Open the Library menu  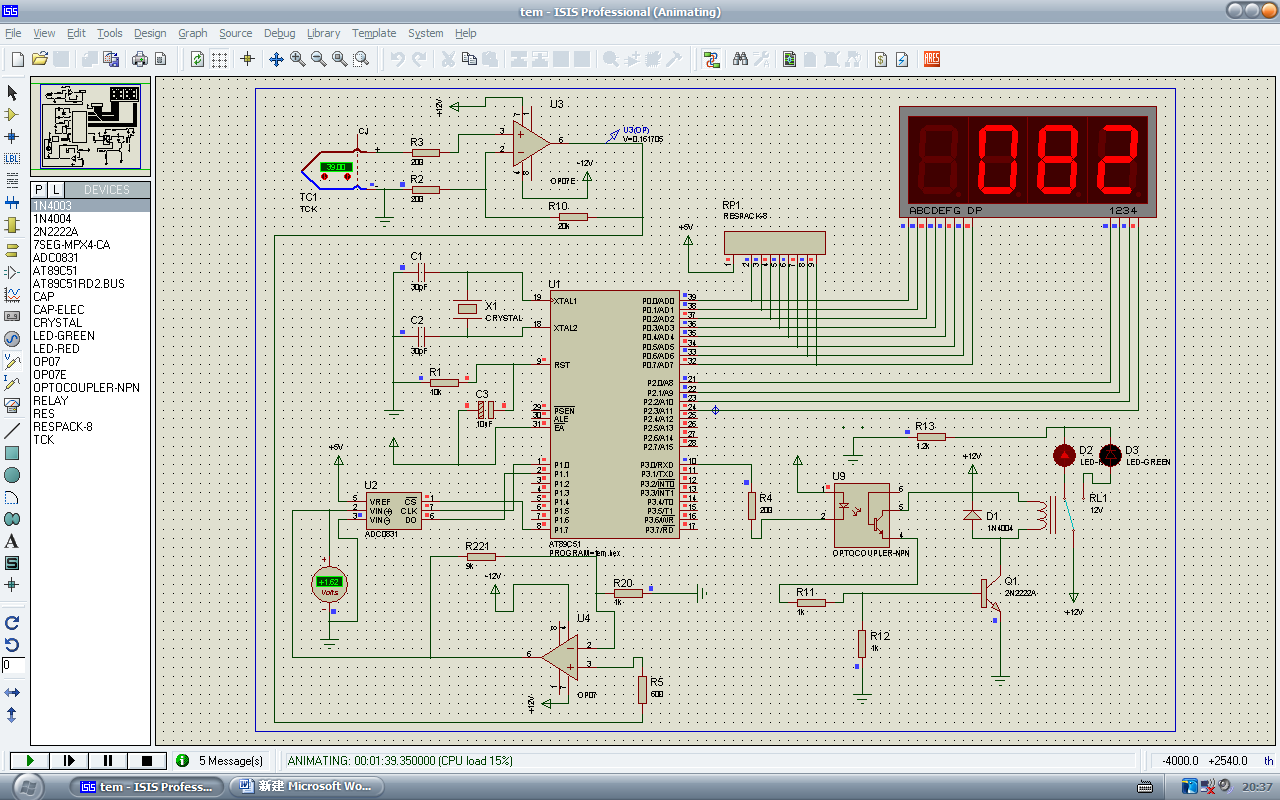pos(323,33)
